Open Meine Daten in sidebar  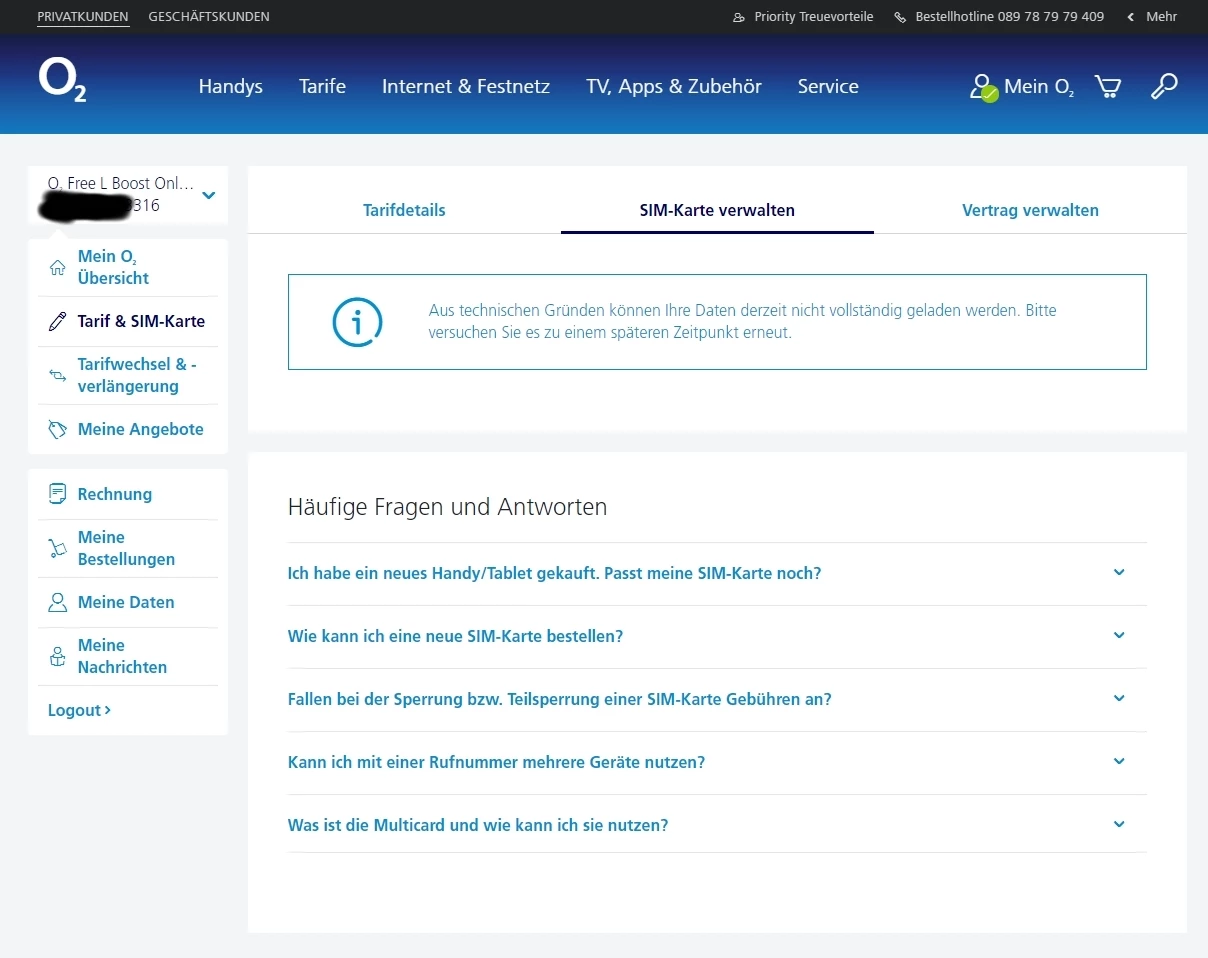[126, 602]
